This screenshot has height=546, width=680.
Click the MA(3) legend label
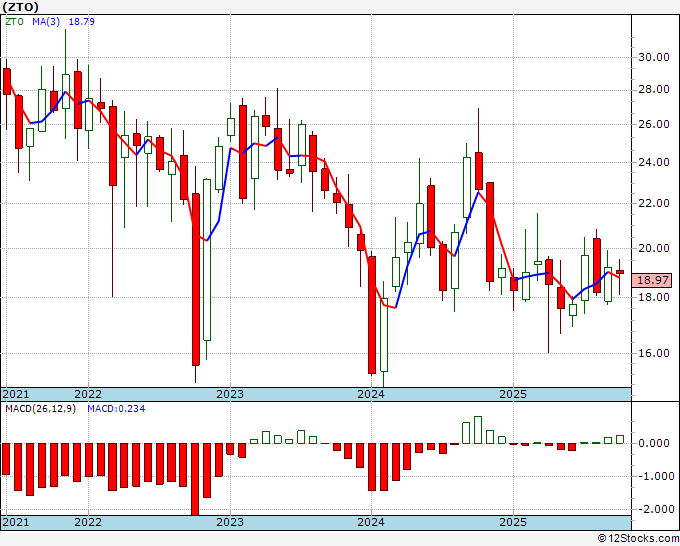point(46,22)
